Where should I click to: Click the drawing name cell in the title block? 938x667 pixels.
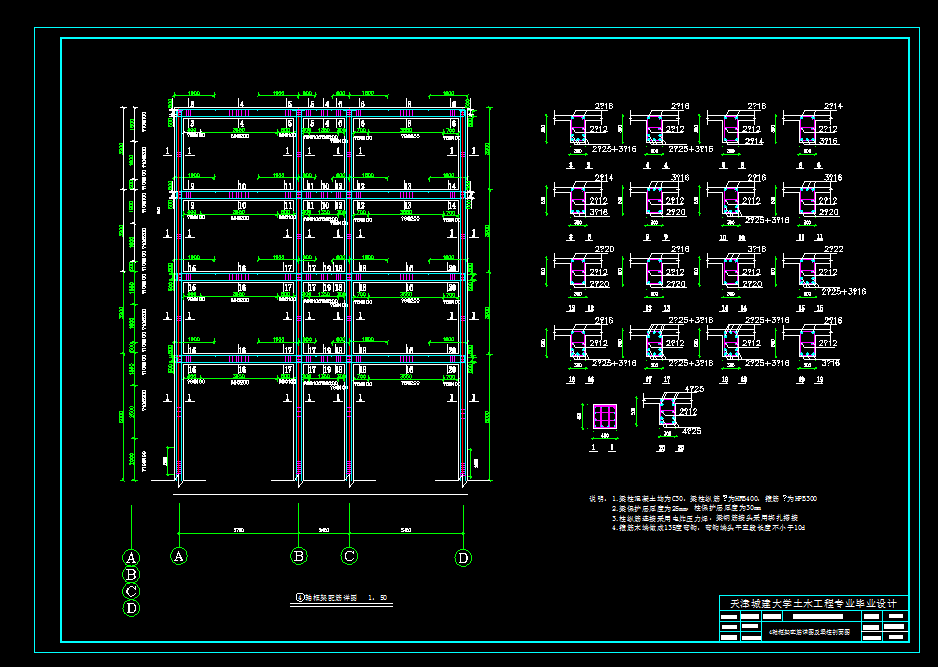(810, 632)
